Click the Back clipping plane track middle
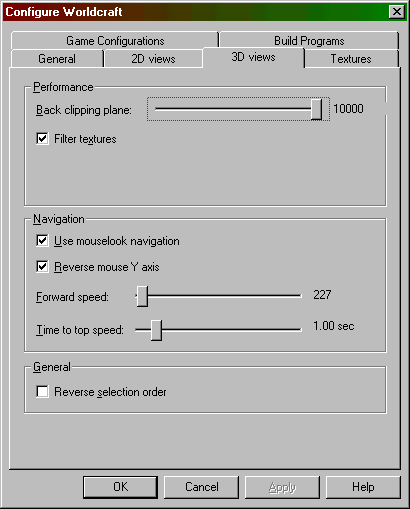The height and width of the screenshot is (509, 410). [x=238, y=109]
